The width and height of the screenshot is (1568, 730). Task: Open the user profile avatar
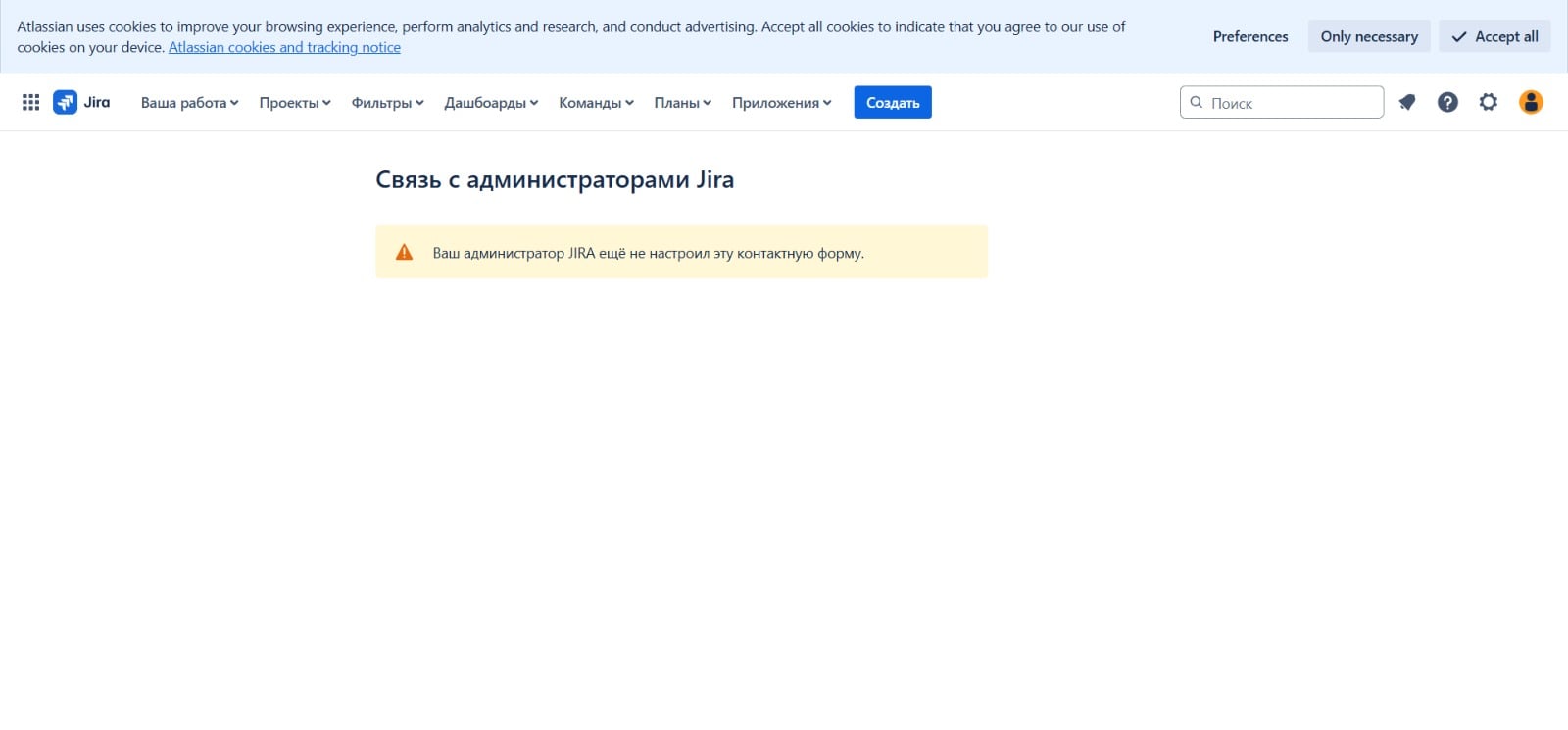[1531, 102]
